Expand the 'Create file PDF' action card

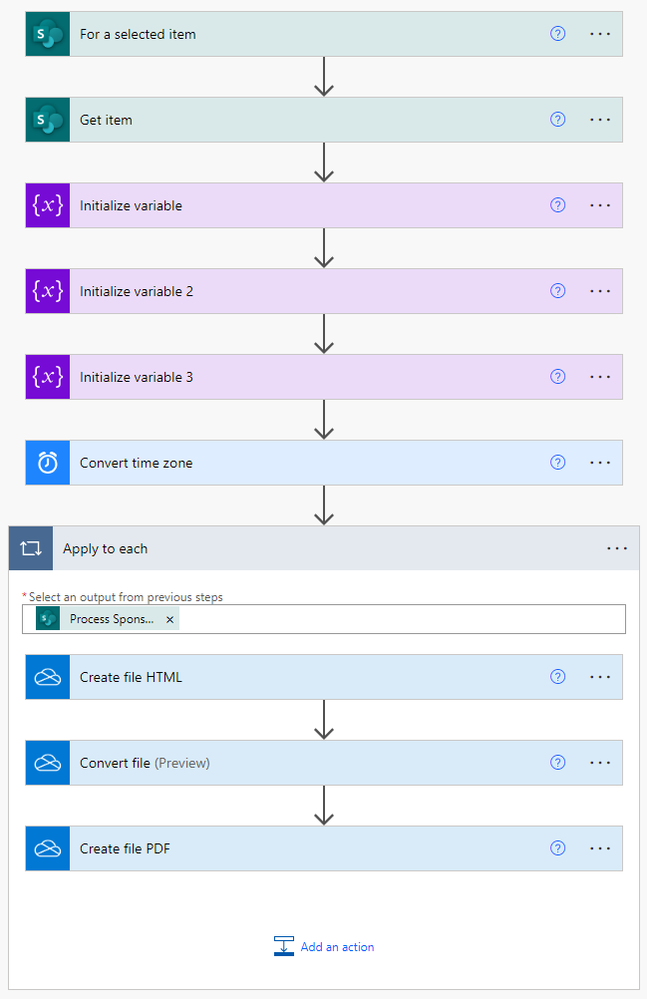point(300,849)
